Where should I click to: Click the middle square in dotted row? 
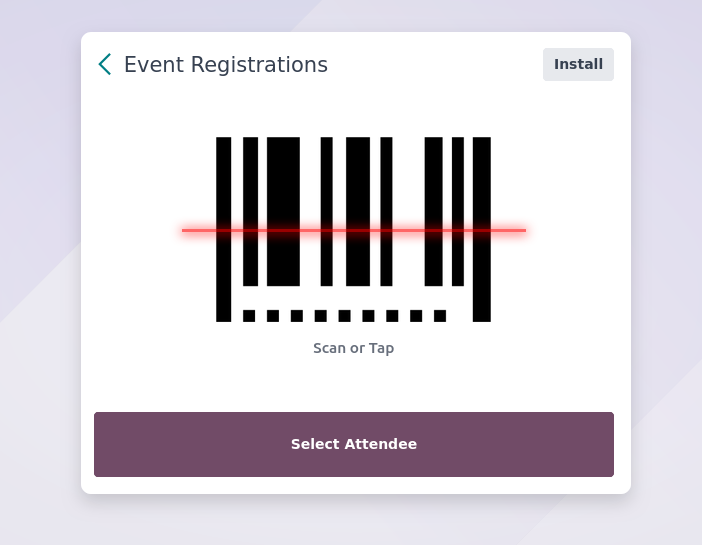[x=344, y=316]
